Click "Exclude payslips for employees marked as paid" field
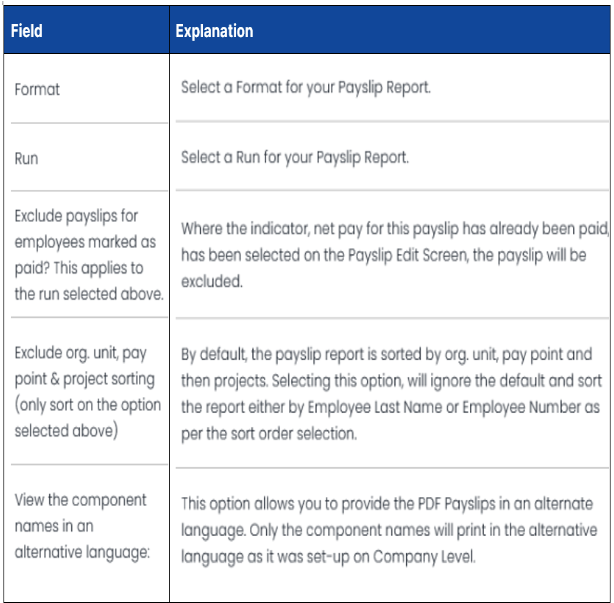The height and width of the screenshot is (603, 614). (x=79, y=255)
